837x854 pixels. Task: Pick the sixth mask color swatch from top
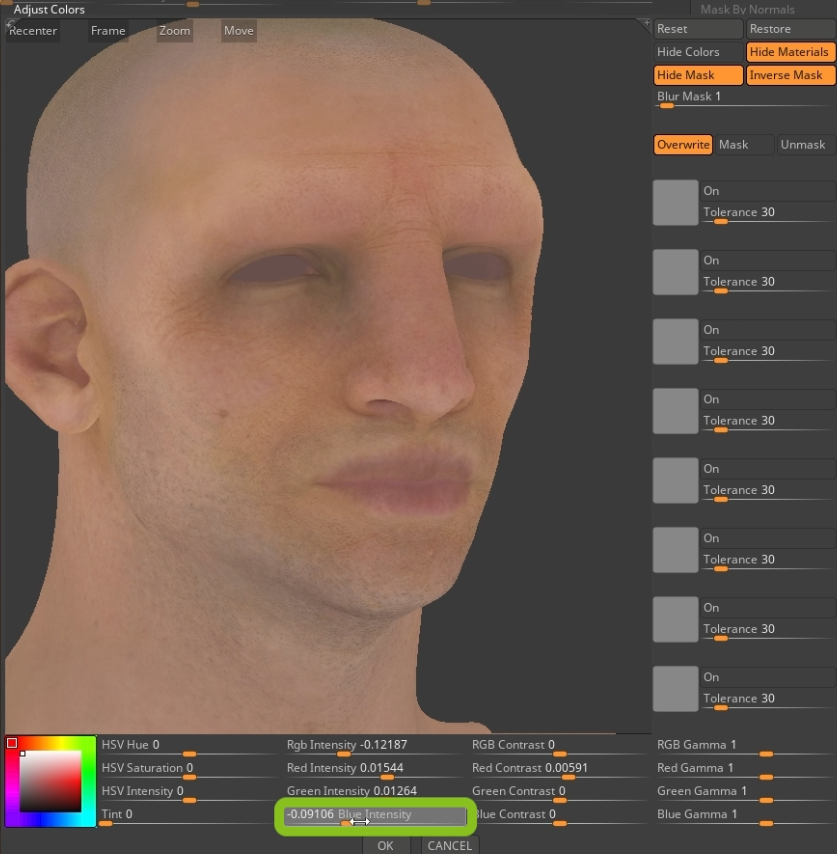point(675,550)
